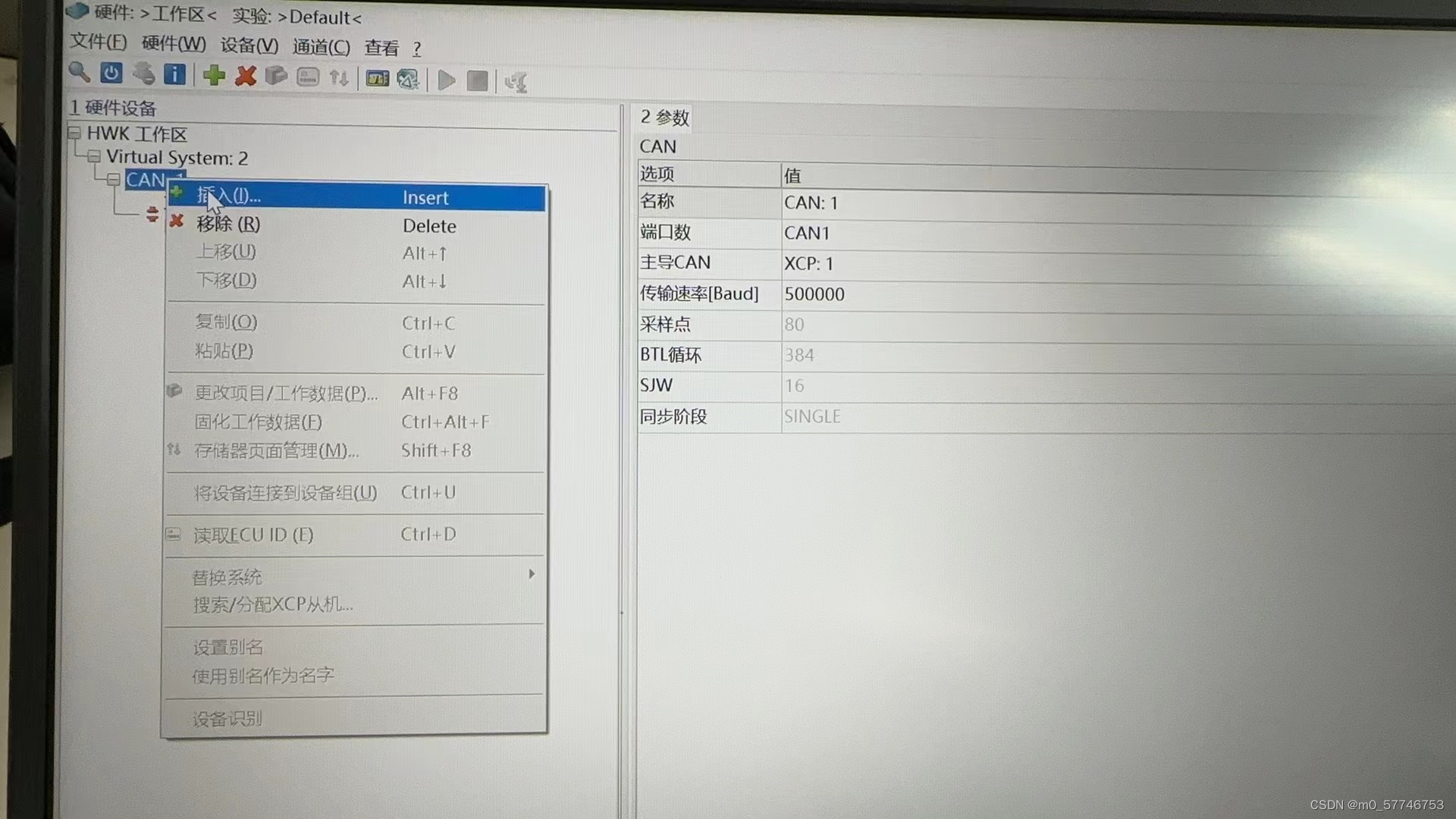Click the 传输速率[Baud] value 500000
The height and width of the screenshot is (819, 1456).
(x=814, y=294)
